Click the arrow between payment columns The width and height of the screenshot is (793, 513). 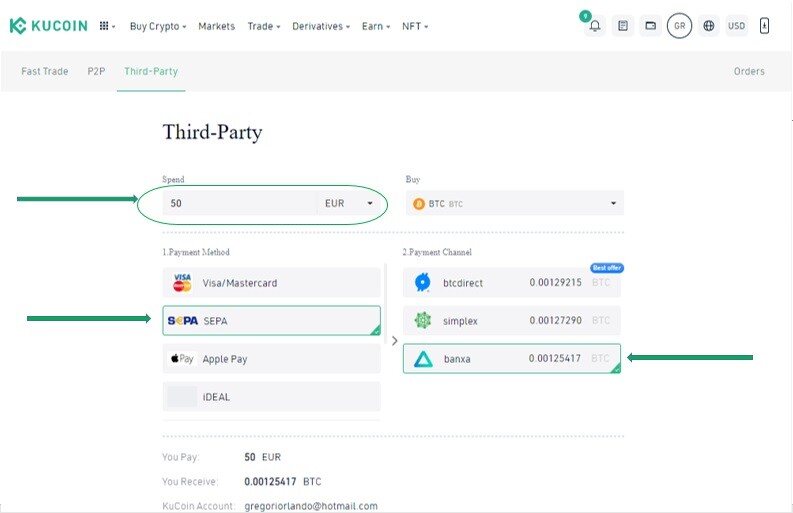tap(394, 341)
